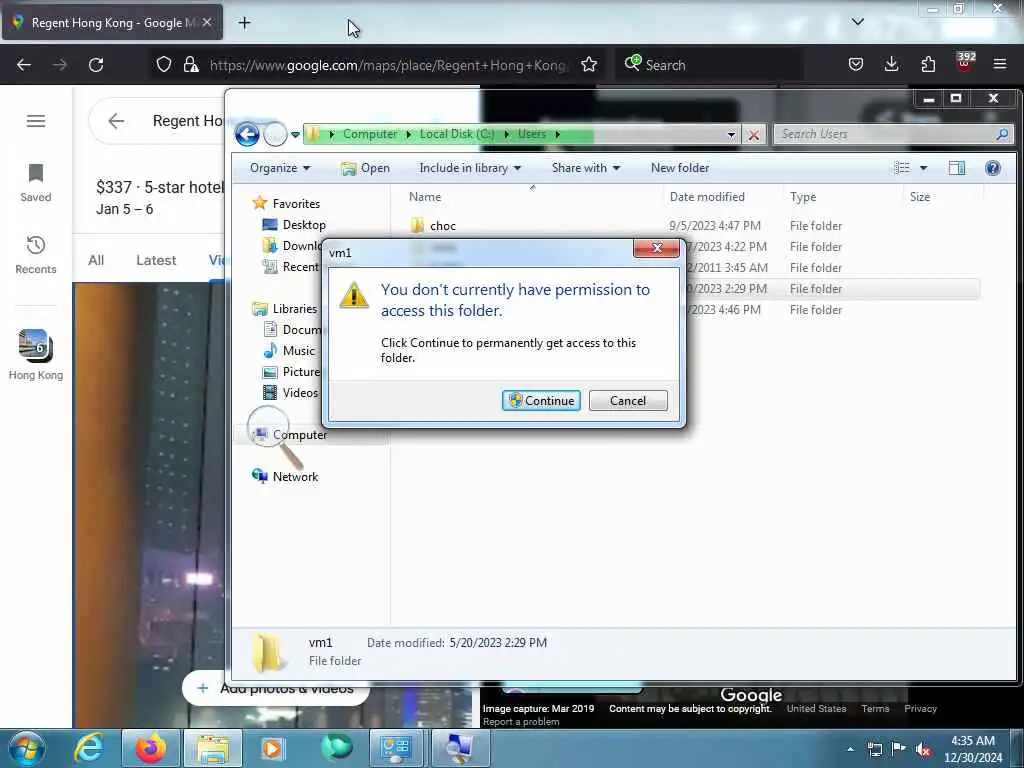This screenshot has height=768, width=1024.
Task: Open the Pocket save icon
Action: coord(856,65)
